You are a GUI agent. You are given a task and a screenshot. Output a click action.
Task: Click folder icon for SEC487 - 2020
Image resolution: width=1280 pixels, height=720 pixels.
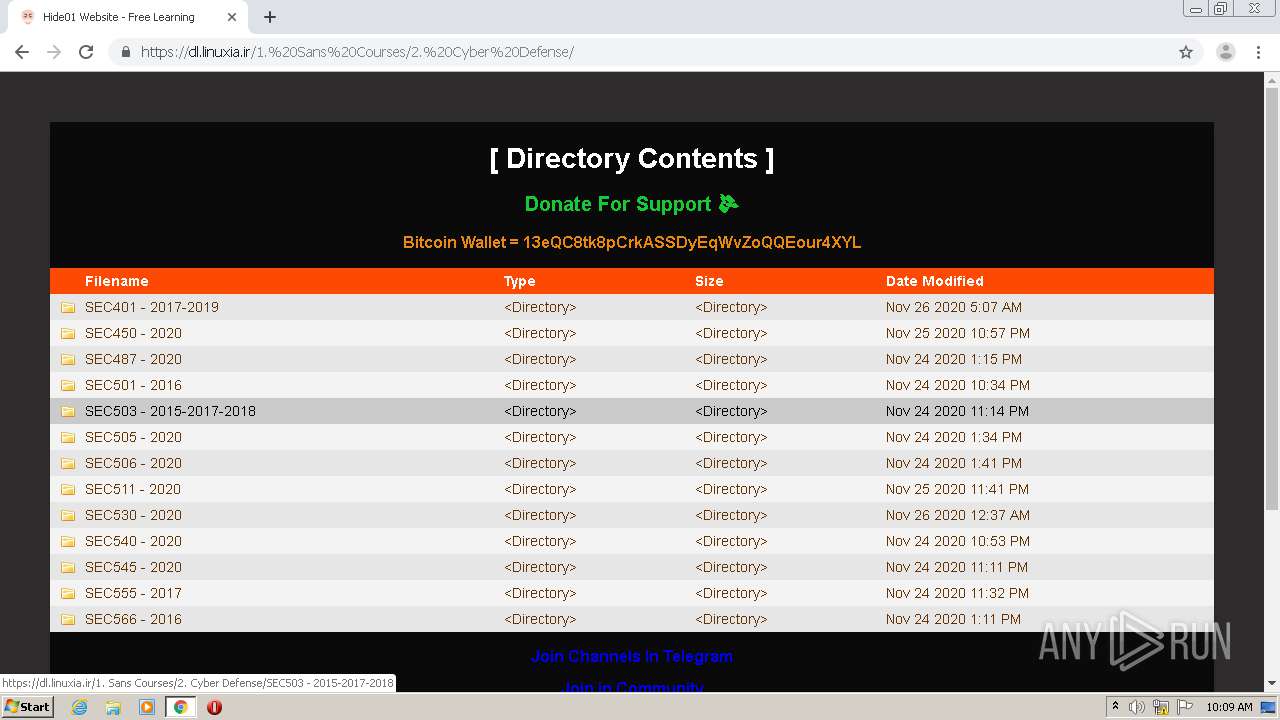[x=68, y=359]
